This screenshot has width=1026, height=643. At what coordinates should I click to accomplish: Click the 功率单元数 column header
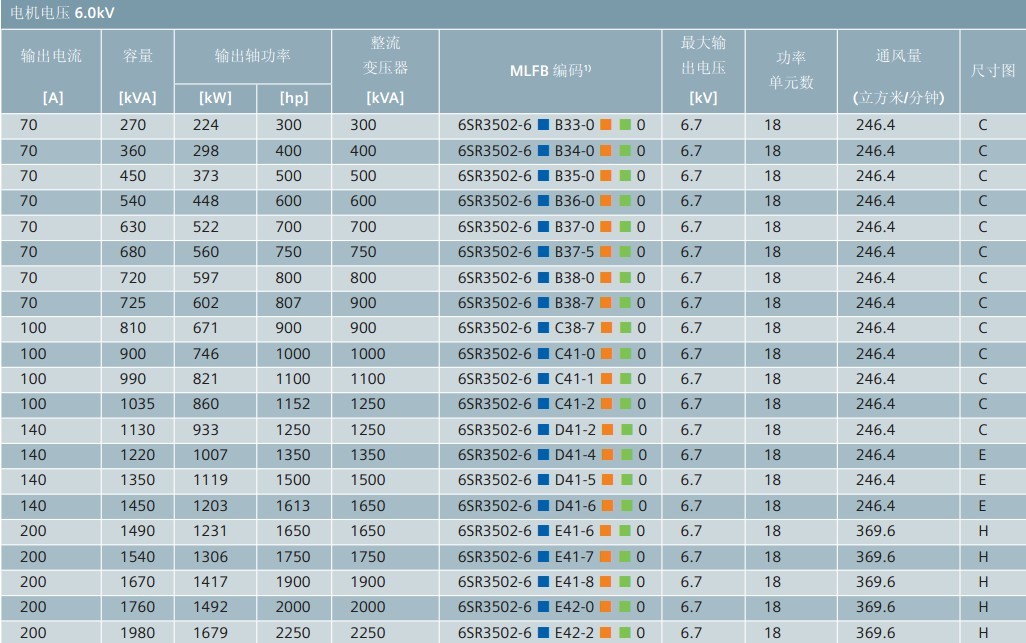(791, 72)
